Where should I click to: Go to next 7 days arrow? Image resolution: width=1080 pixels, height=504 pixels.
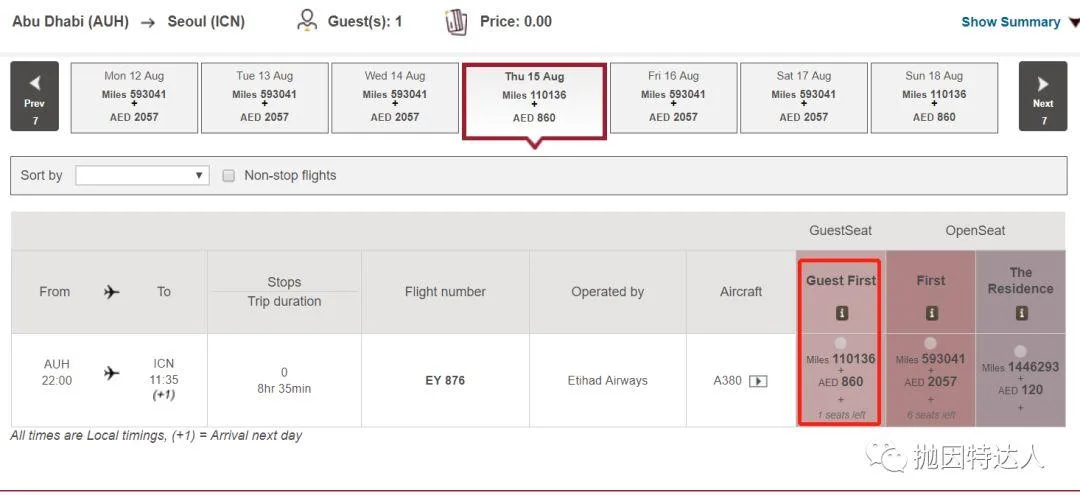1043,96
